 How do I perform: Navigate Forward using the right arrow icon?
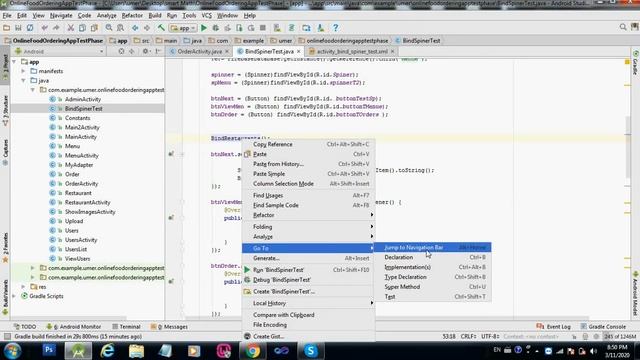click(x=147, y=28)
